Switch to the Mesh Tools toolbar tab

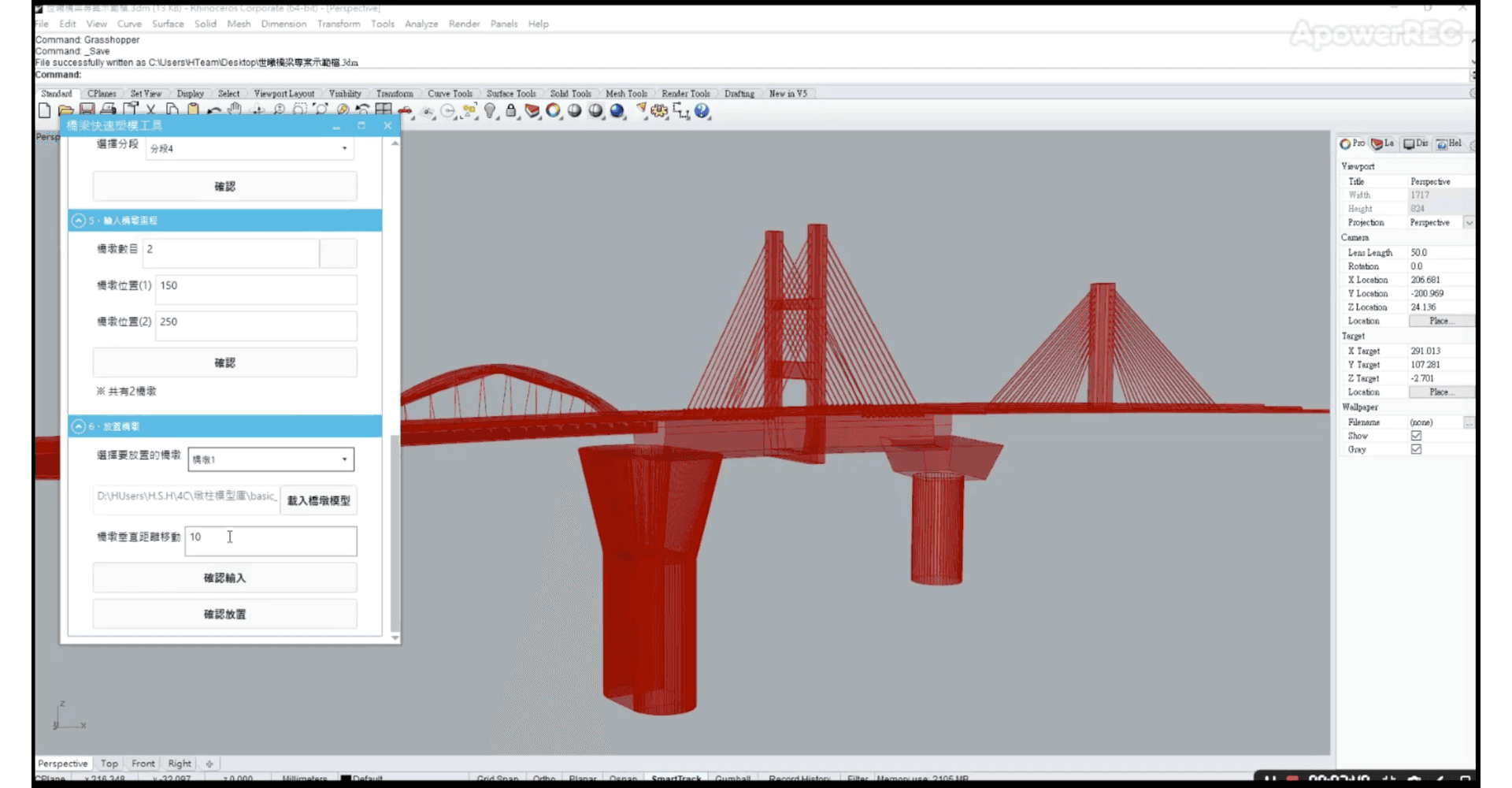626,93
